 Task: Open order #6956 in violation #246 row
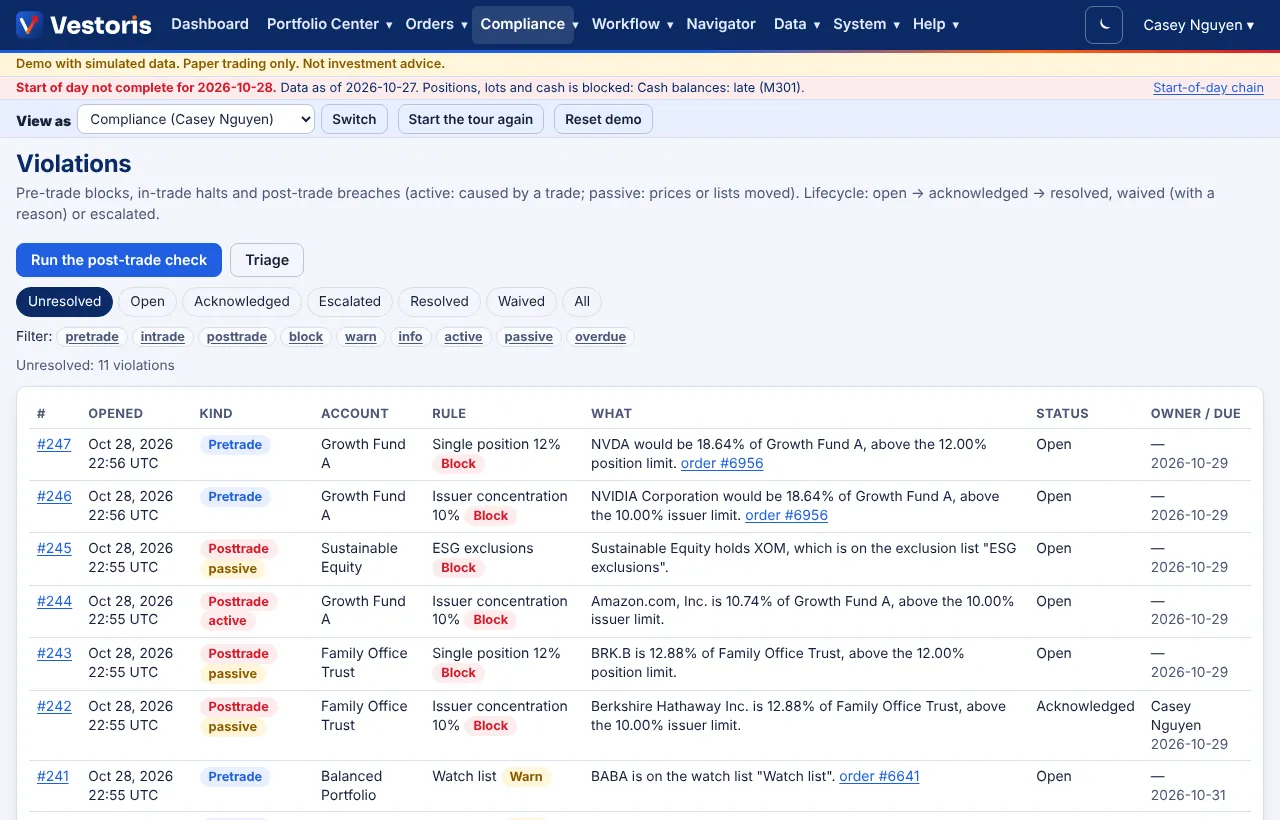tap(787, 515)
